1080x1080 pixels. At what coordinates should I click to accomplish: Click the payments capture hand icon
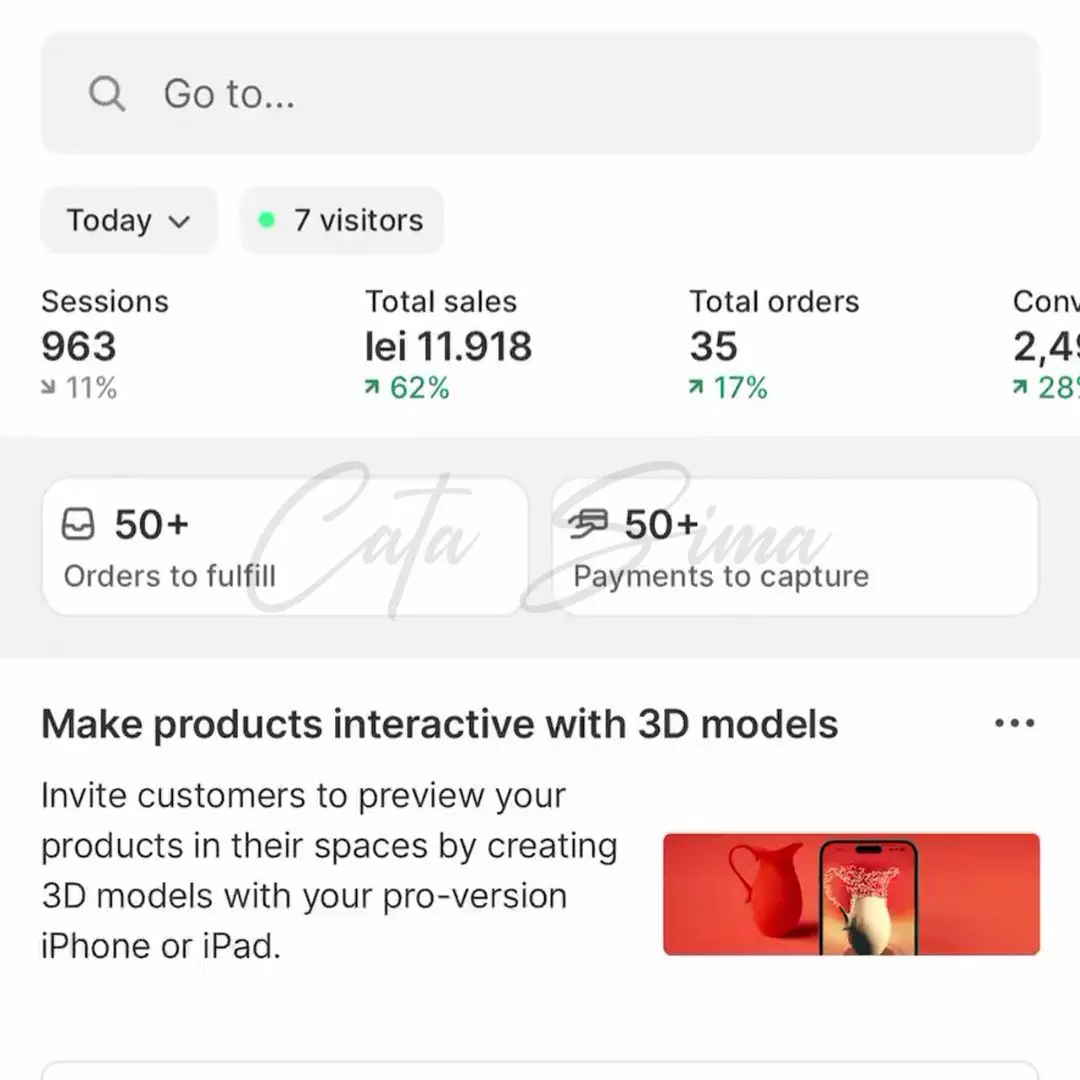(x=588, y=524)
